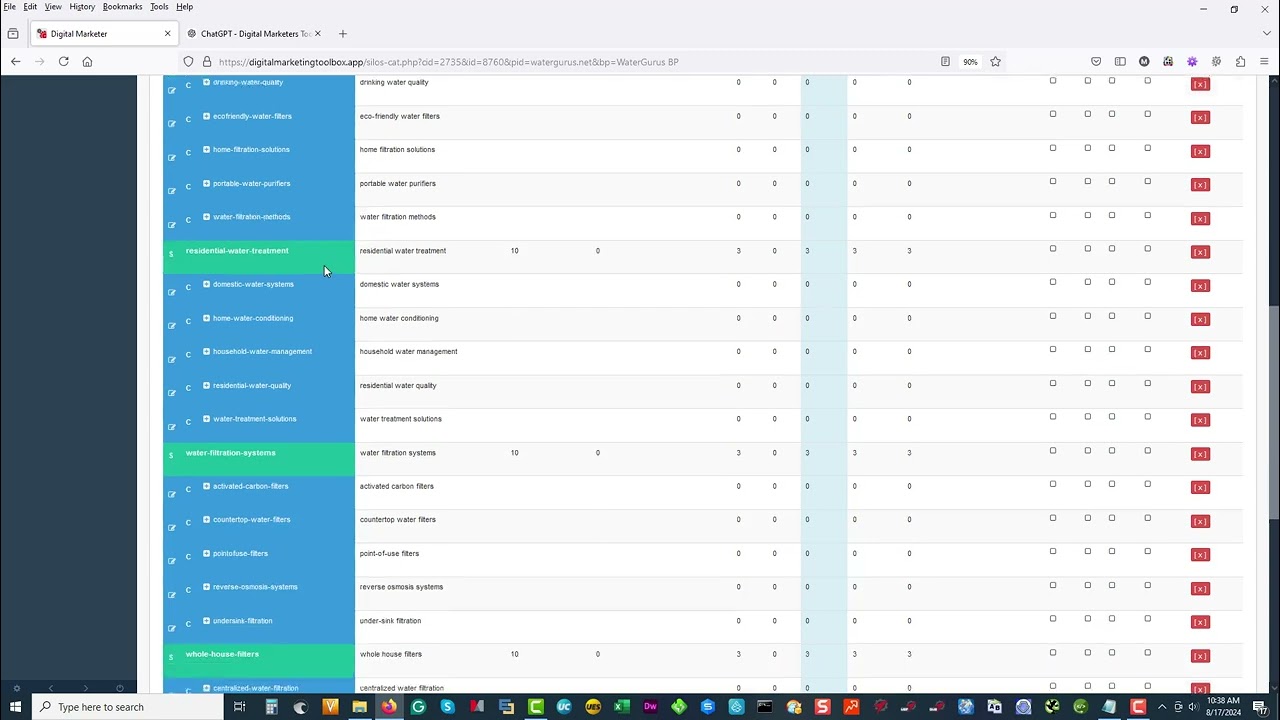Toggle reader view icon in address bar
The height and width of the screenshot is (720, 1280).
tap(945, 62)
